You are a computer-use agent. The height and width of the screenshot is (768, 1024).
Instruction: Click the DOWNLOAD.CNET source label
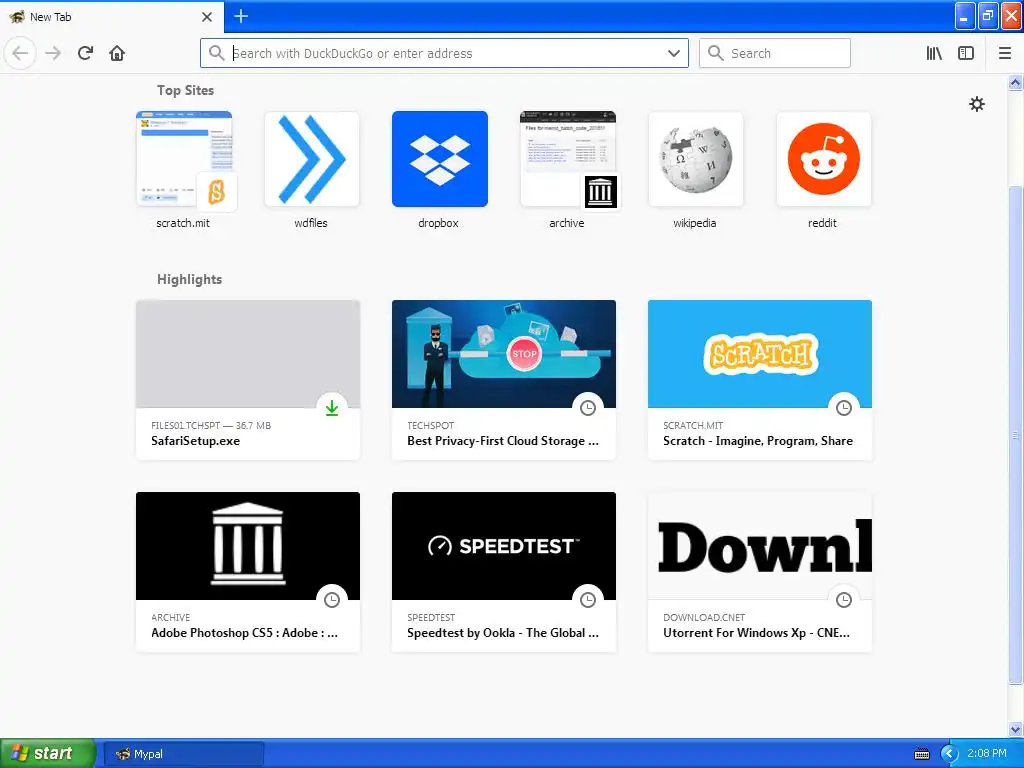pyautogui.click(x=704, y=617)
